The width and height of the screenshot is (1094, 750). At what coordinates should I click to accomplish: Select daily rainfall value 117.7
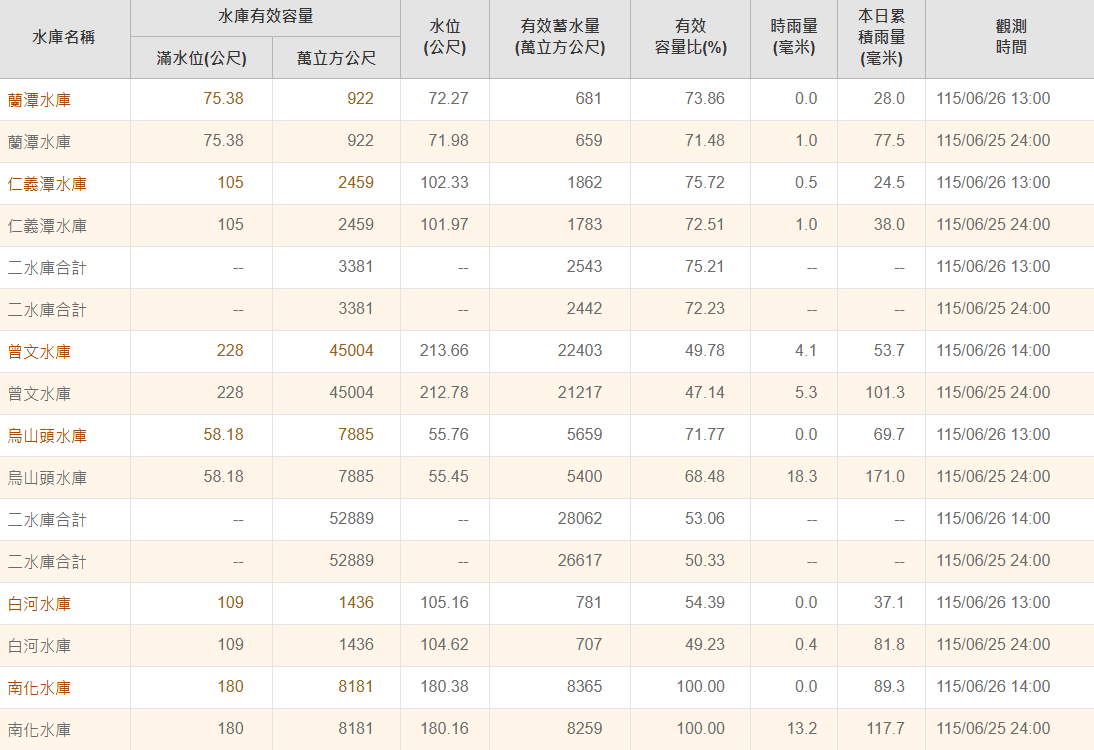tap(885, 728)
